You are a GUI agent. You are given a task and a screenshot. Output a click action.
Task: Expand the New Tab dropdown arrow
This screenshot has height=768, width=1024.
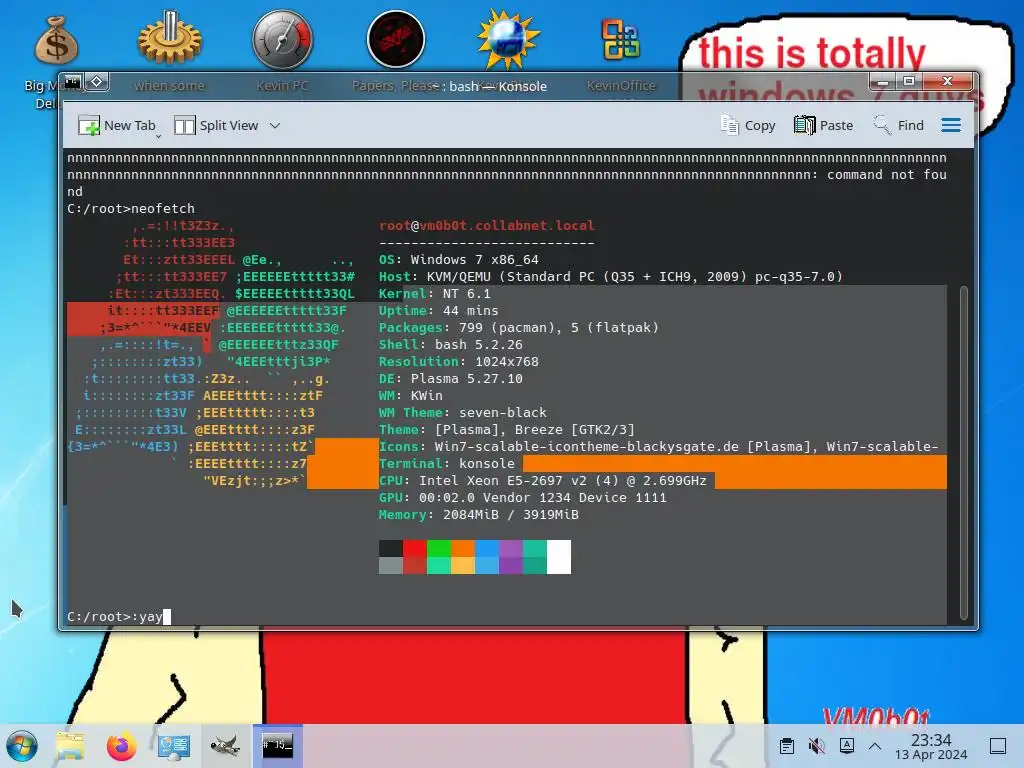tap(158, 135)
